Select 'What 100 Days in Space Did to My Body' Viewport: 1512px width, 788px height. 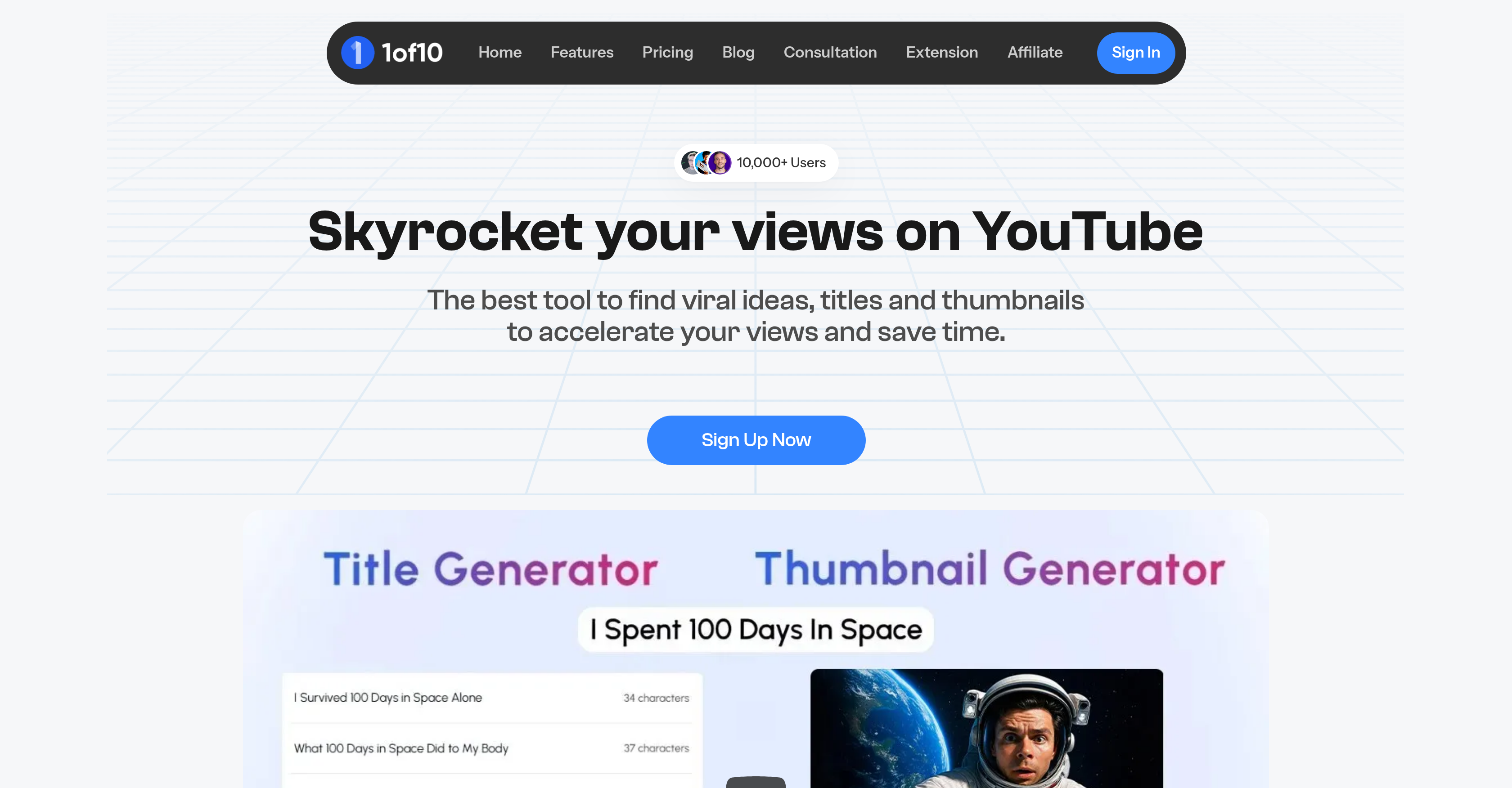pos(401,748)
